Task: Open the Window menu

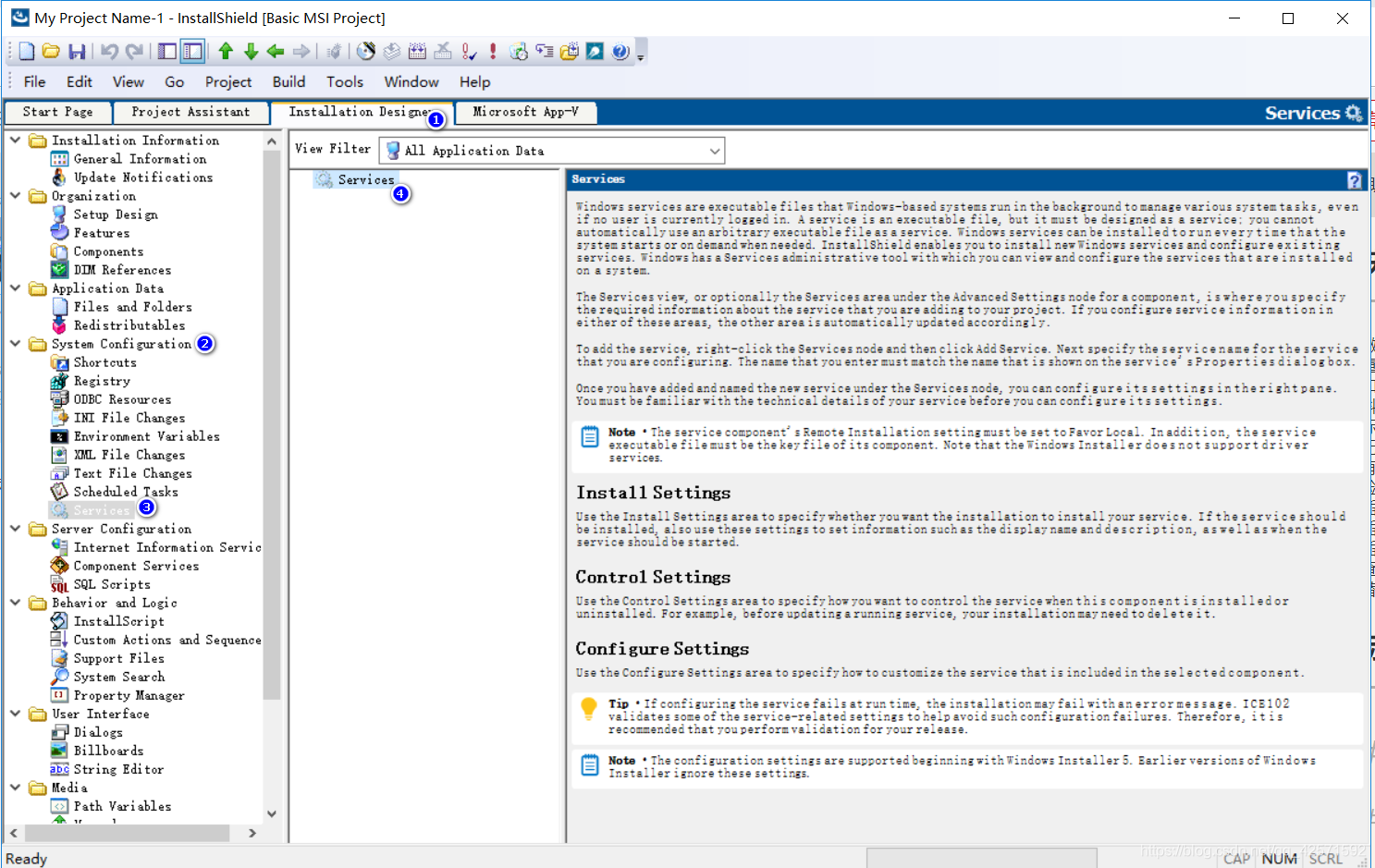Action: click(411, 81)
